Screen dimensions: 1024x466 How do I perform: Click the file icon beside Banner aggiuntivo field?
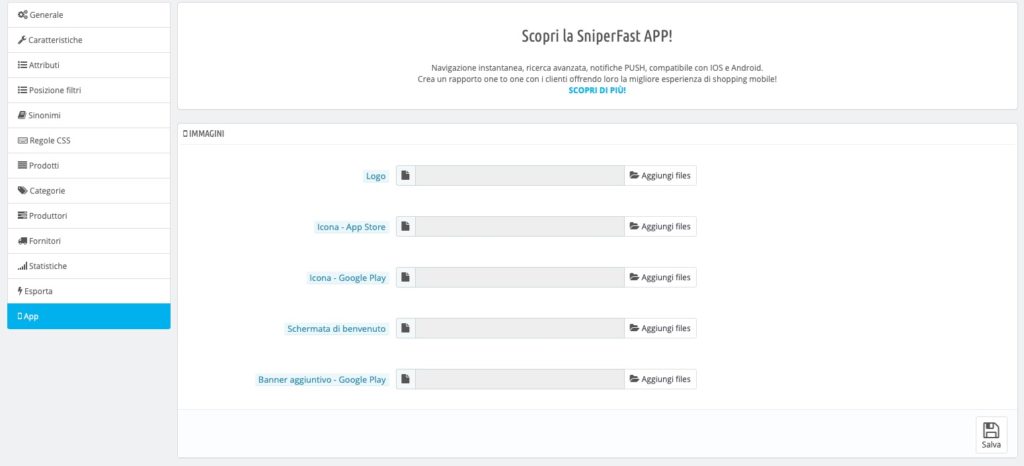tap(406, 379)
